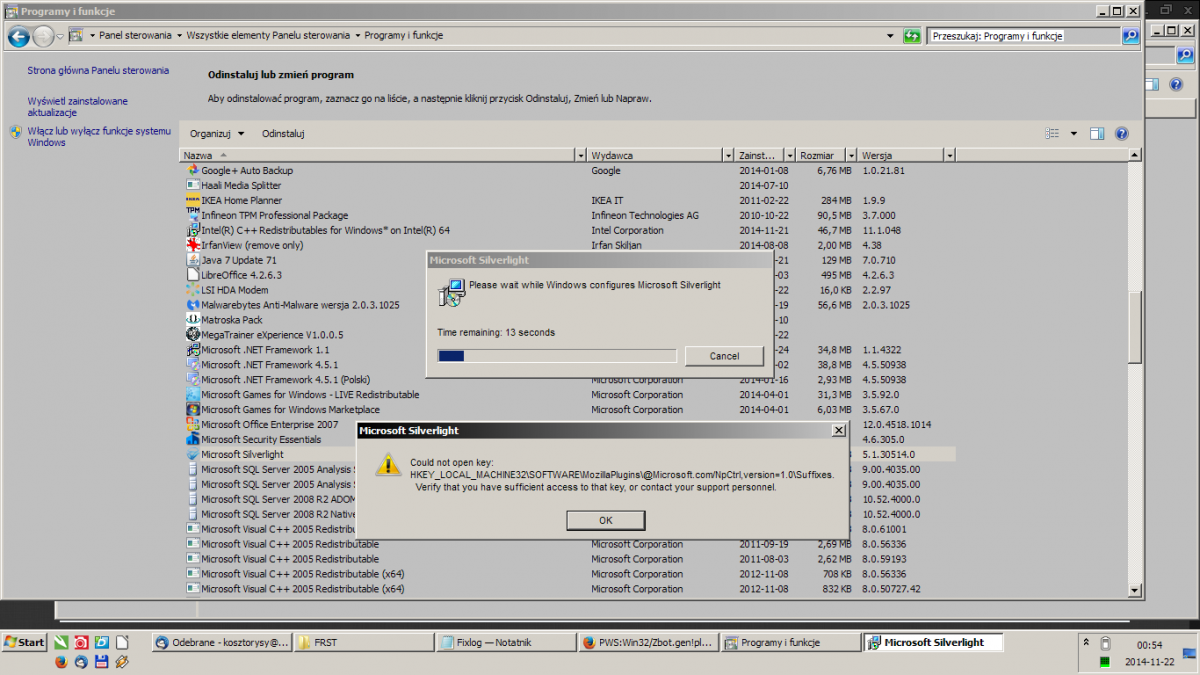Open Strona główna Panelu sterowania link
Screen dimensions: 1200x675
[x=98, y=71]
